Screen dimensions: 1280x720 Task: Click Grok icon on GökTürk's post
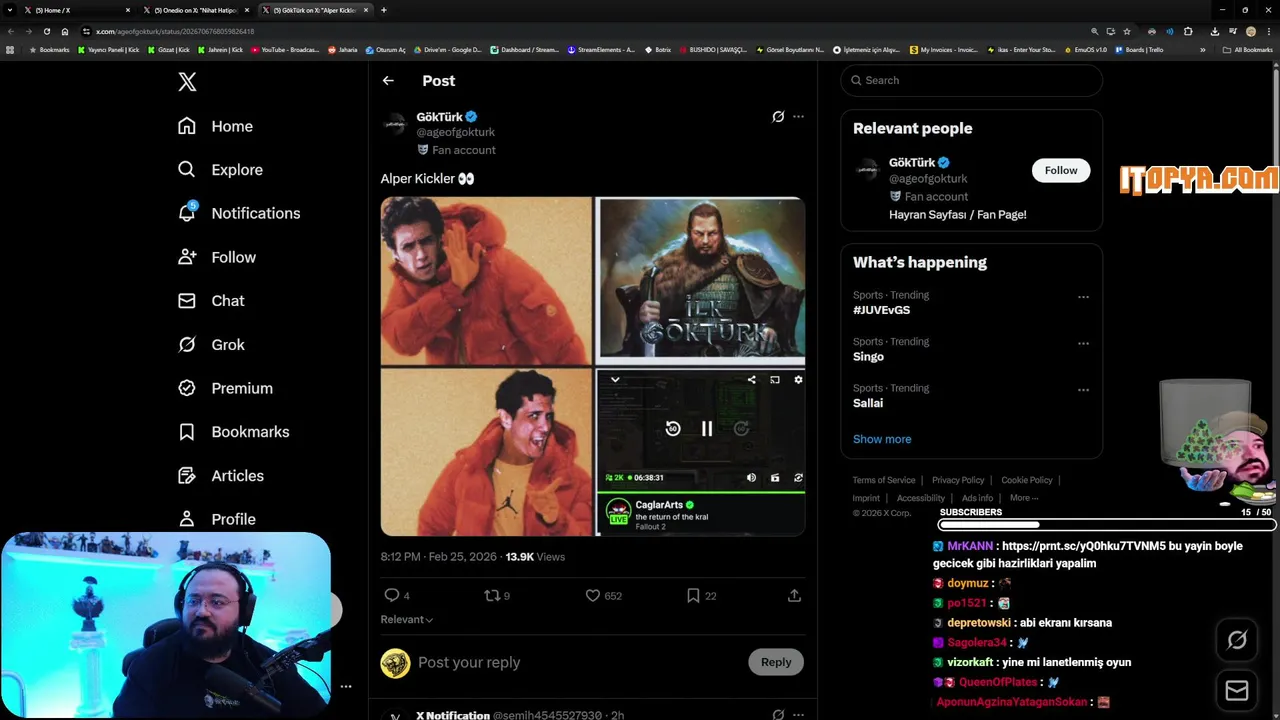tap(778, 117)
